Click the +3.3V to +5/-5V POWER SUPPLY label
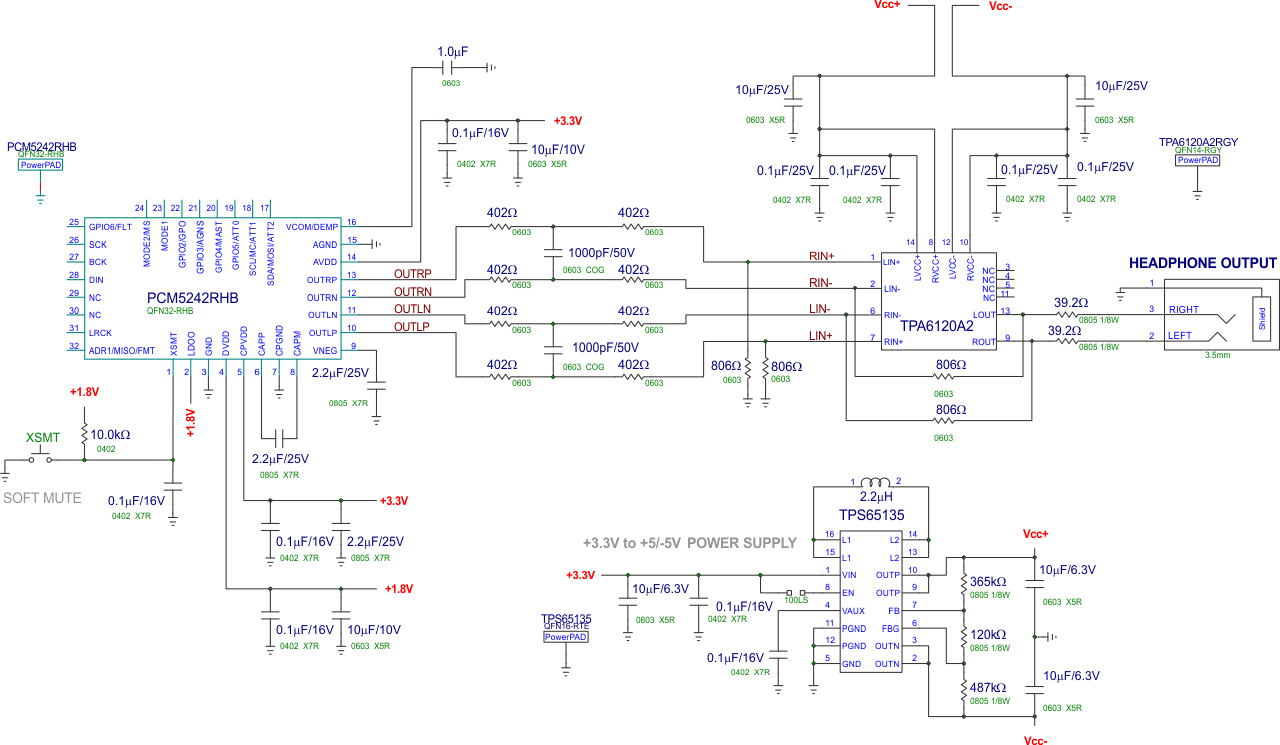 [689, 543]
